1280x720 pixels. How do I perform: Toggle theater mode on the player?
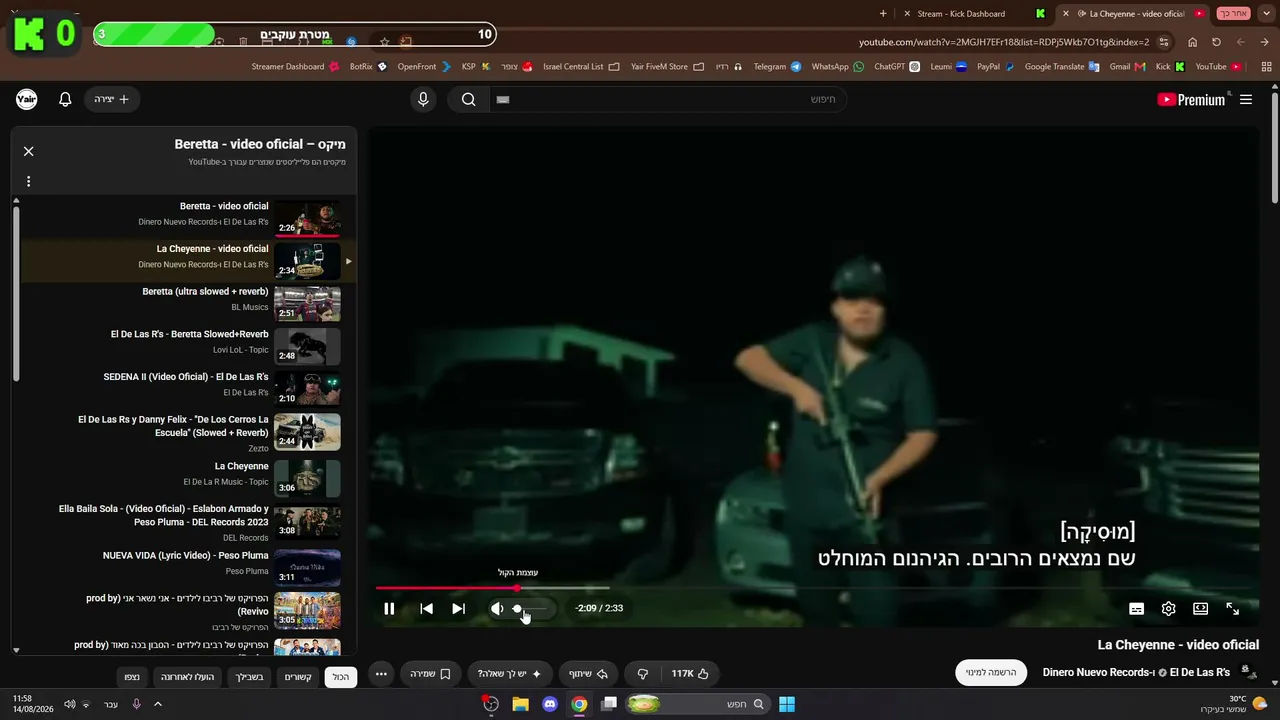click(x=1200, y=608)
